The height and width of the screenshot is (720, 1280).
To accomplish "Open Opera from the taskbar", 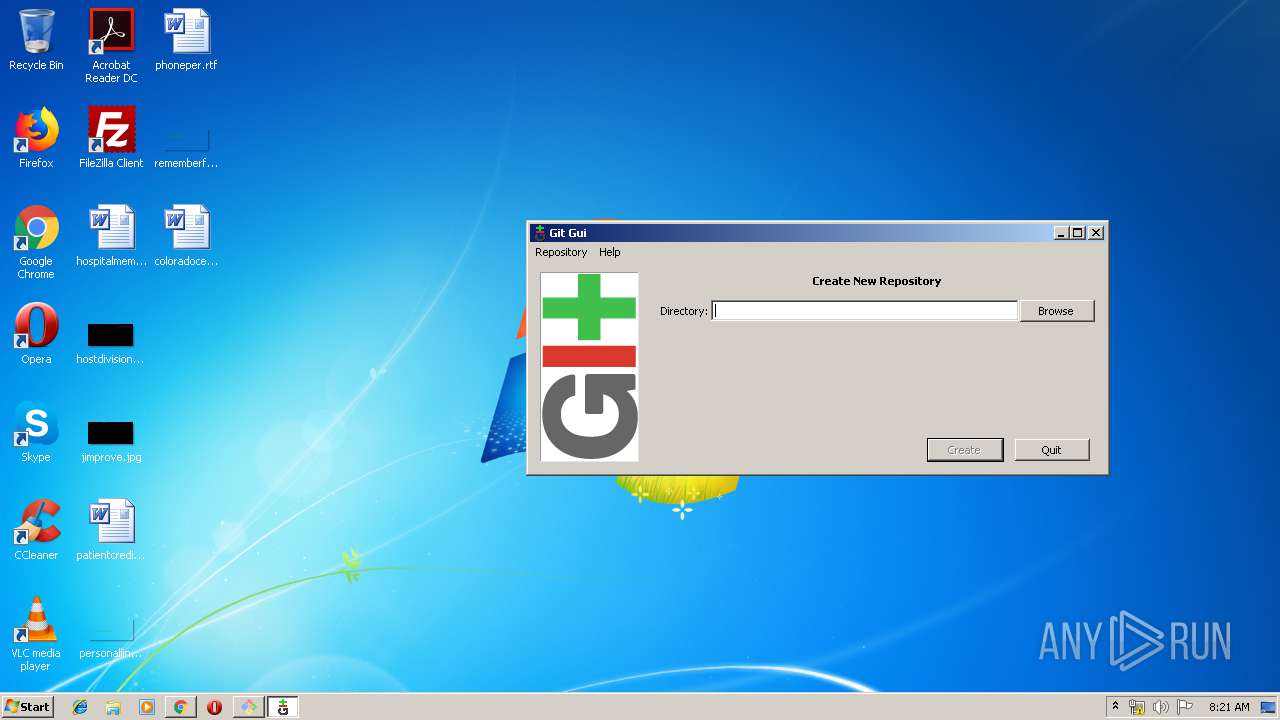I will pyautogui.click(x=215, y=707).
